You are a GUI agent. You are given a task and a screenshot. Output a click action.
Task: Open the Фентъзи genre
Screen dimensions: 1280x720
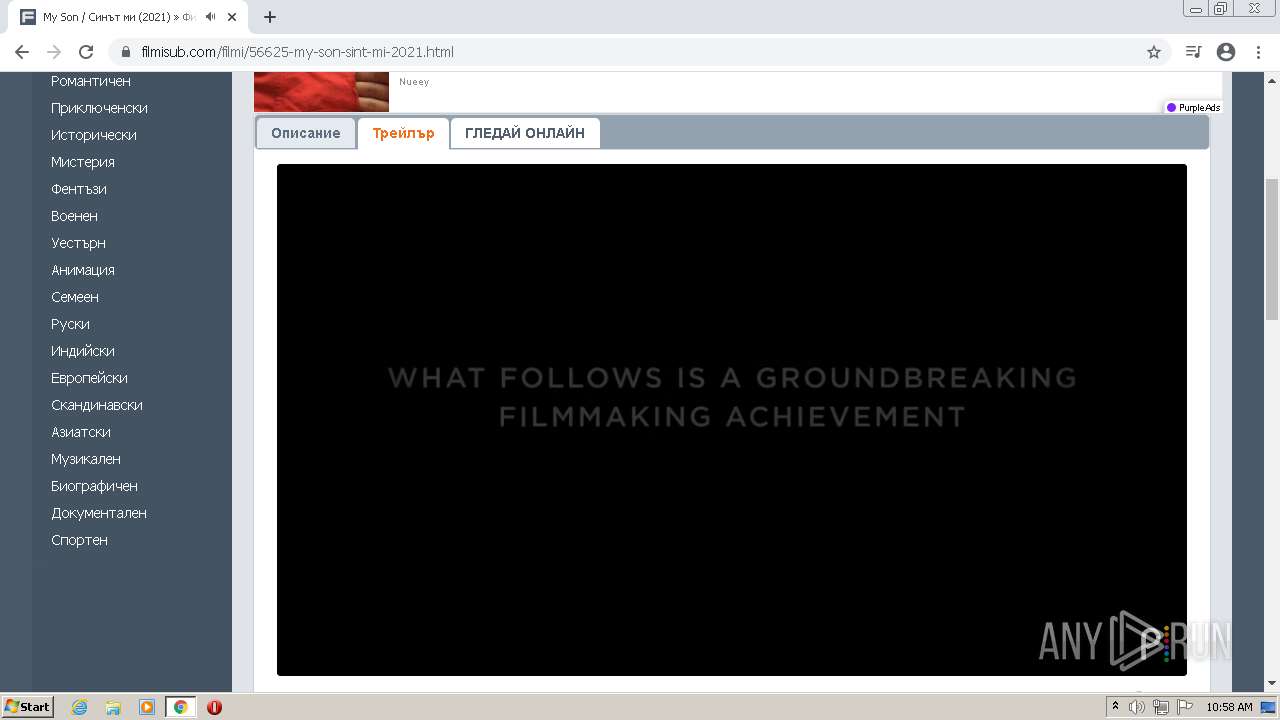79,189
